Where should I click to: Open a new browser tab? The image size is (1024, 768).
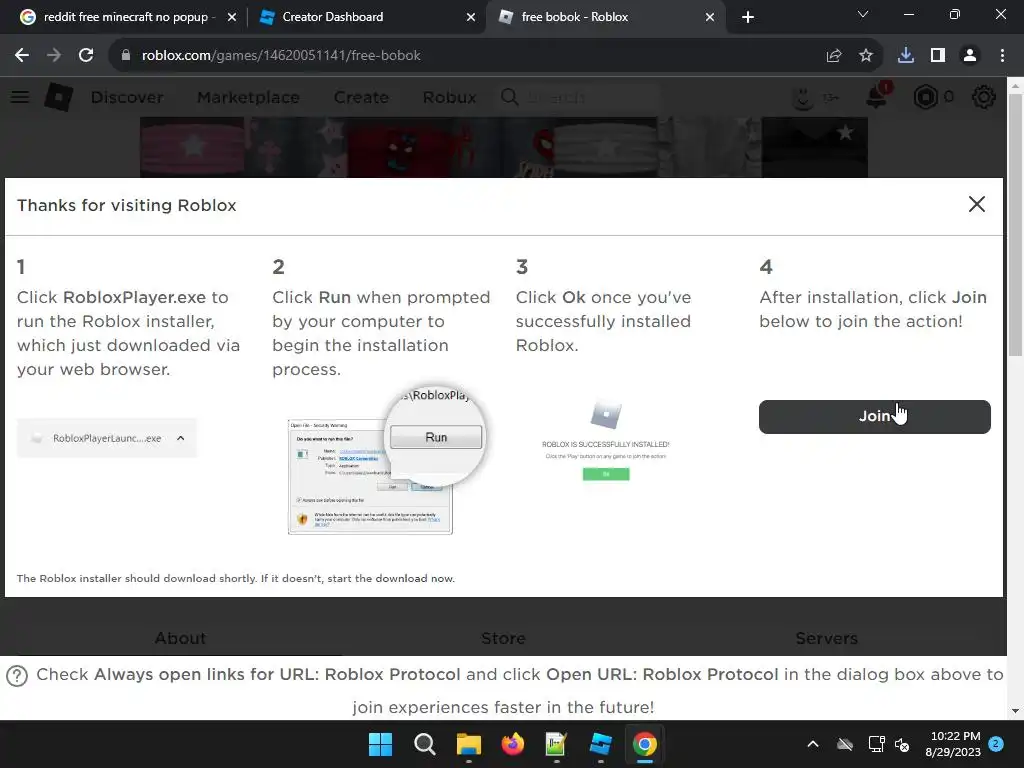click(x=748, y=18)
